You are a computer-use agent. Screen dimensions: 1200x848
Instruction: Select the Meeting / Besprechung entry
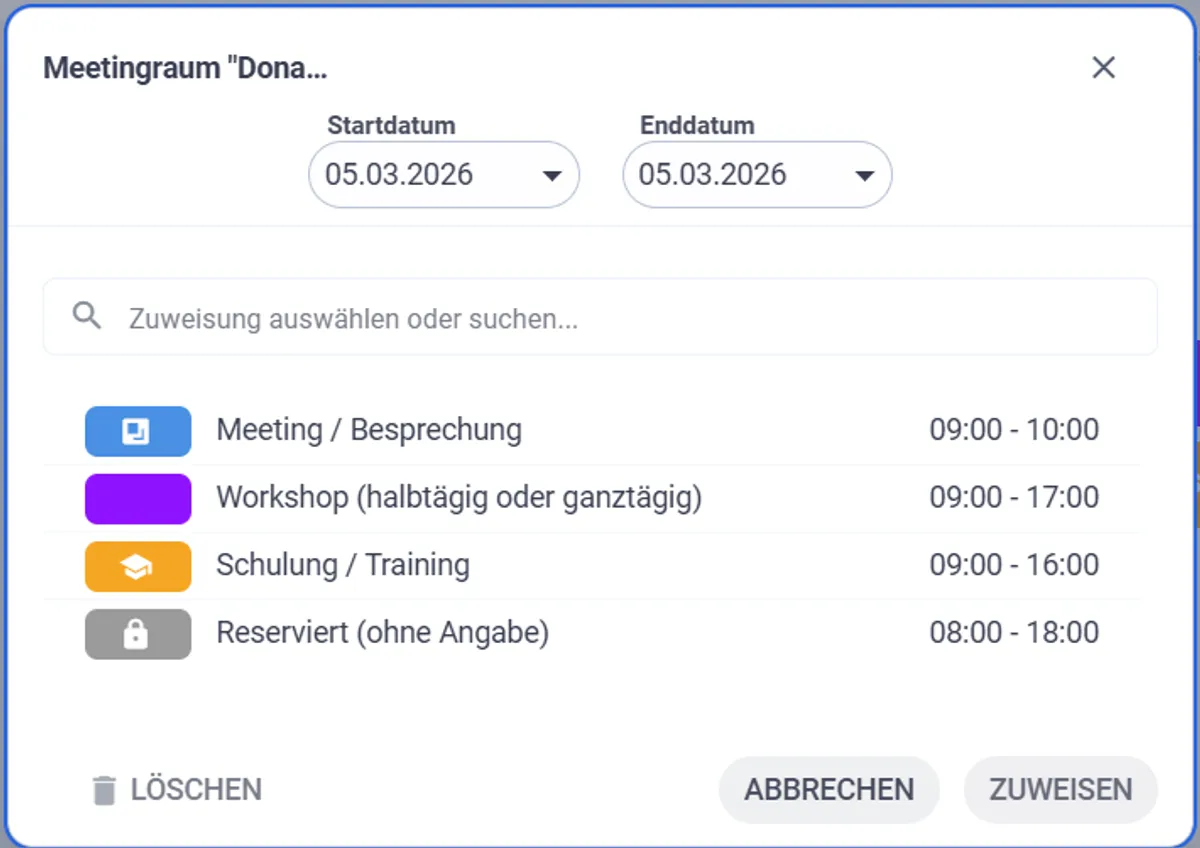point(369,430)
